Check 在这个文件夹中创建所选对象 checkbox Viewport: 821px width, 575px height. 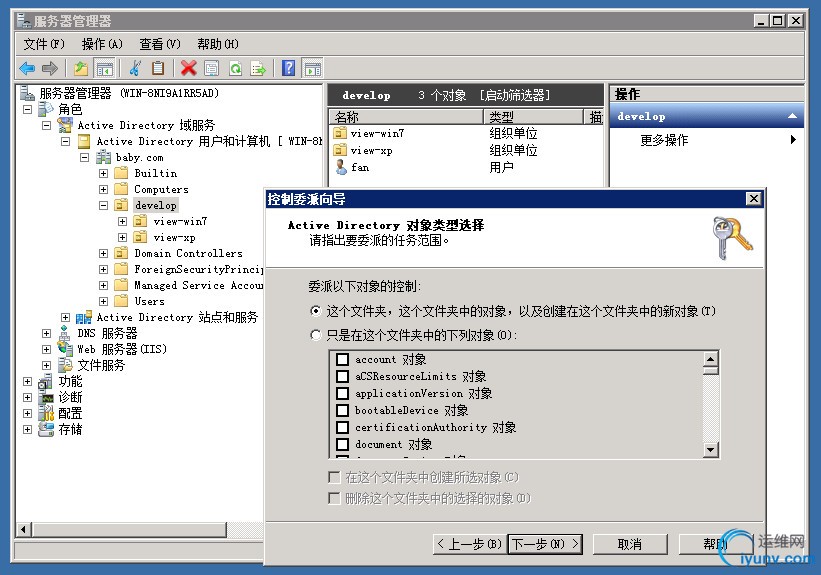334,477
